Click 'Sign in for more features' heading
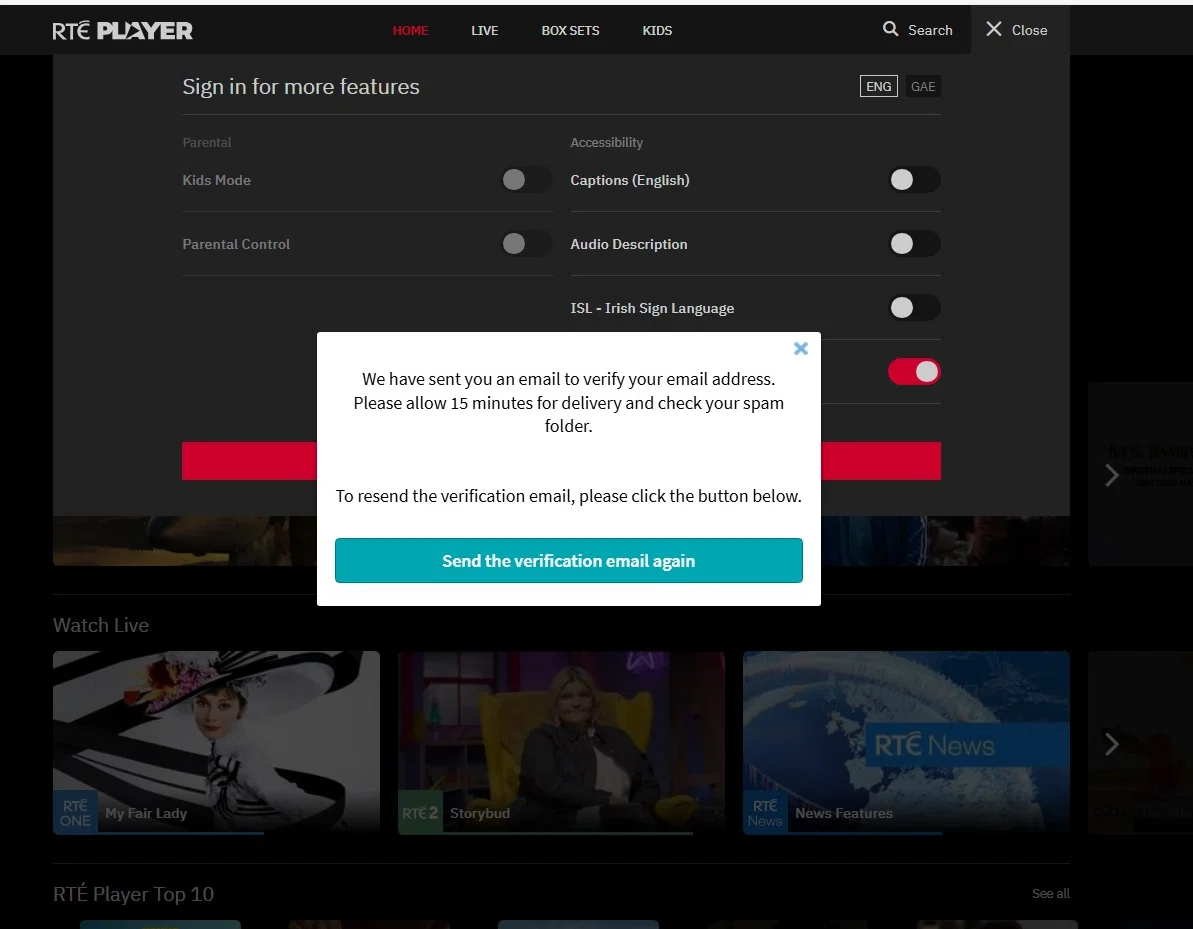The image size is (1193, 929). [301, 87]
